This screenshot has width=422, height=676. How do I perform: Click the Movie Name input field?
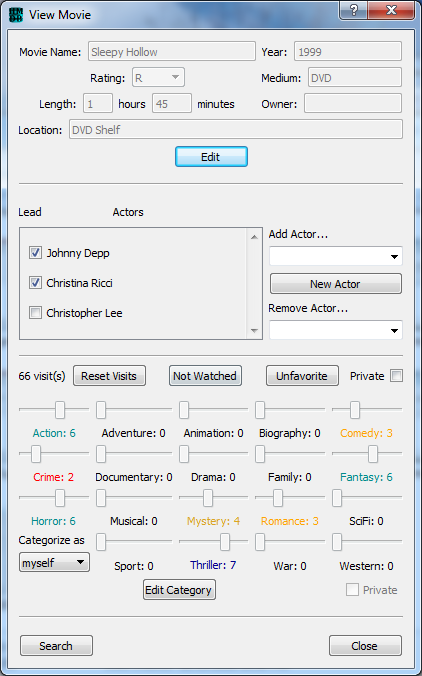(x=172, y=52)
